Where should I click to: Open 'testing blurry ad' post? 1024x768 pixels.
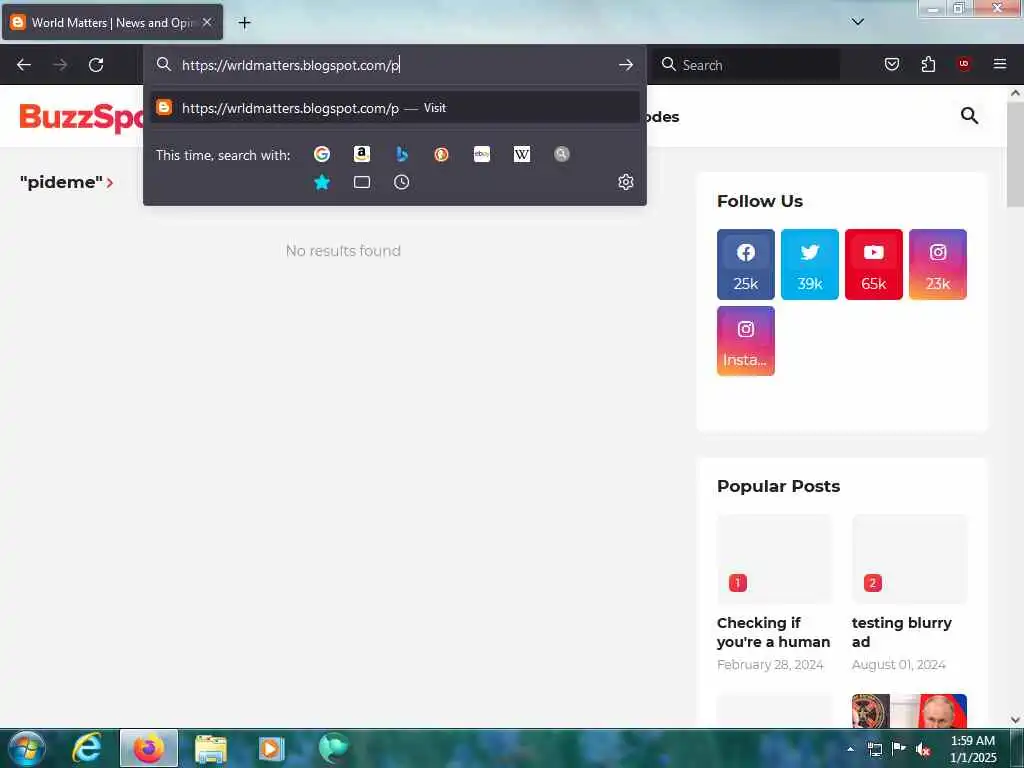click(901, 632)
